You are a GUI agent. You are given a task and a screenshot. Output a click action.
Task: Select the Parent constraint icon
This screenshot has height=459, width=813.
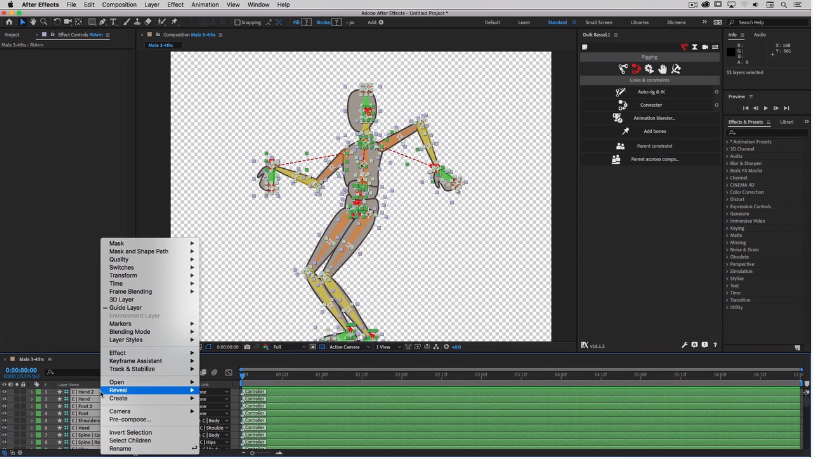(x=620, y=146)
